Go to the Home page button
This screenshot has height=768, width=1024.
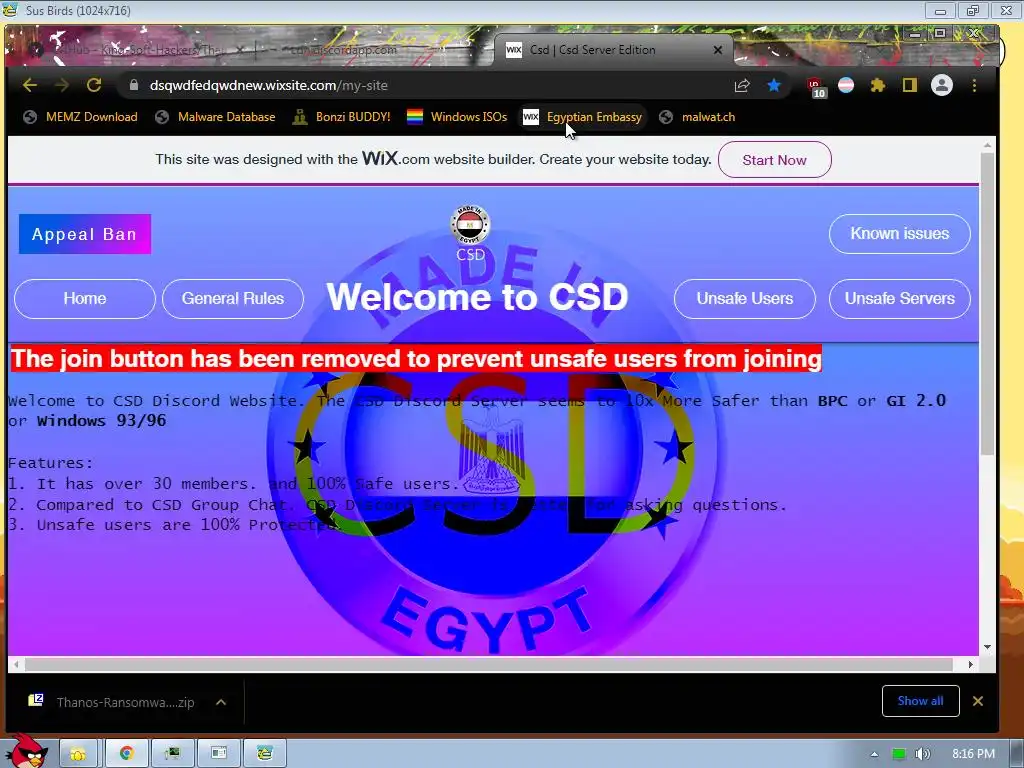tap(85, 298)
